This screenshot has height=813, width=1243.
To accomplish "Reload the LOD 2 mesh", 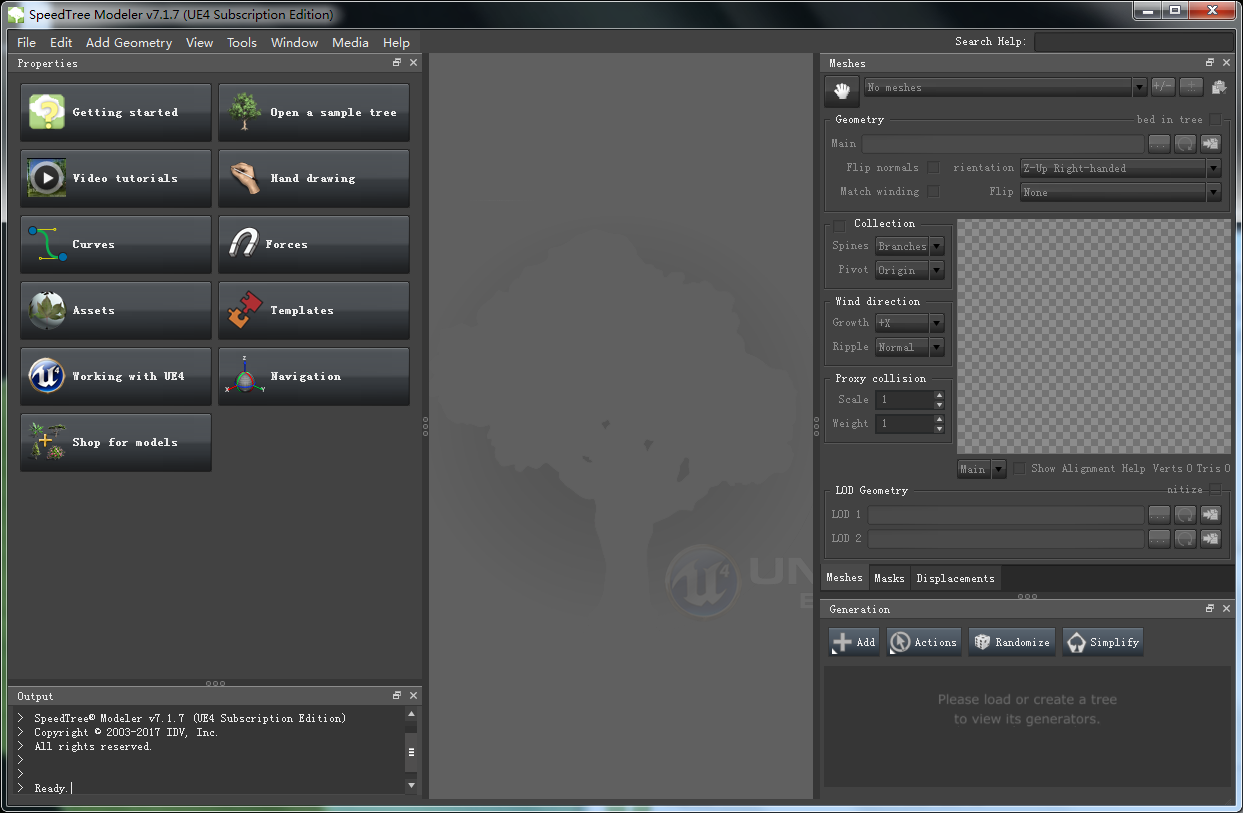I will coord(1185,539).
